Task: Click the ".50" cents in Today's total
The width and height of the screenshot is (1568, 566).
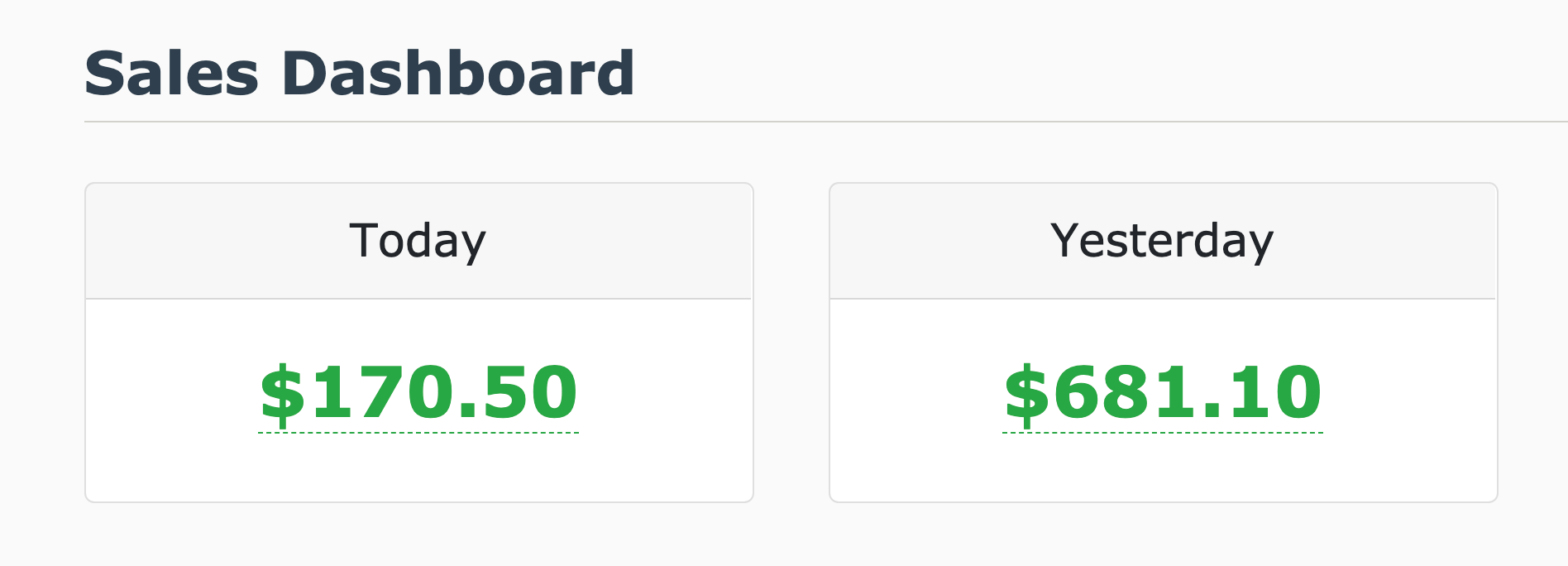Action: pyautogui.click(x=518, y=392)
